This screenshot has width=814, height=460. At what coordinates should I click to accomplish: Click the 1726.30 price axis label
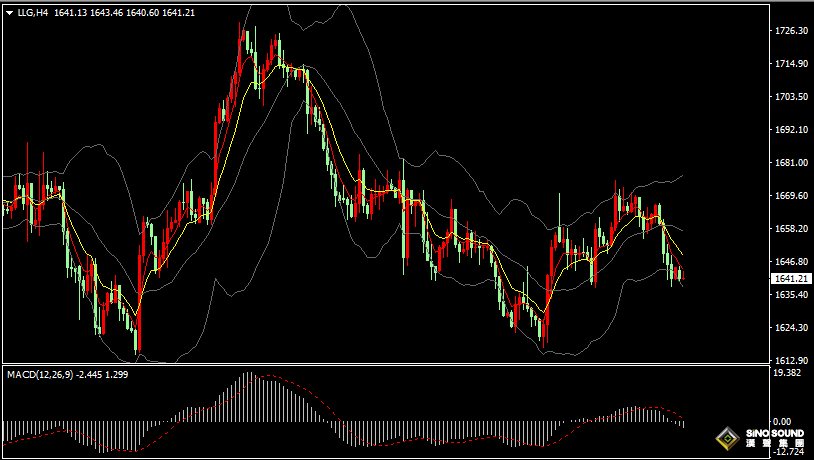click(791, 31)
